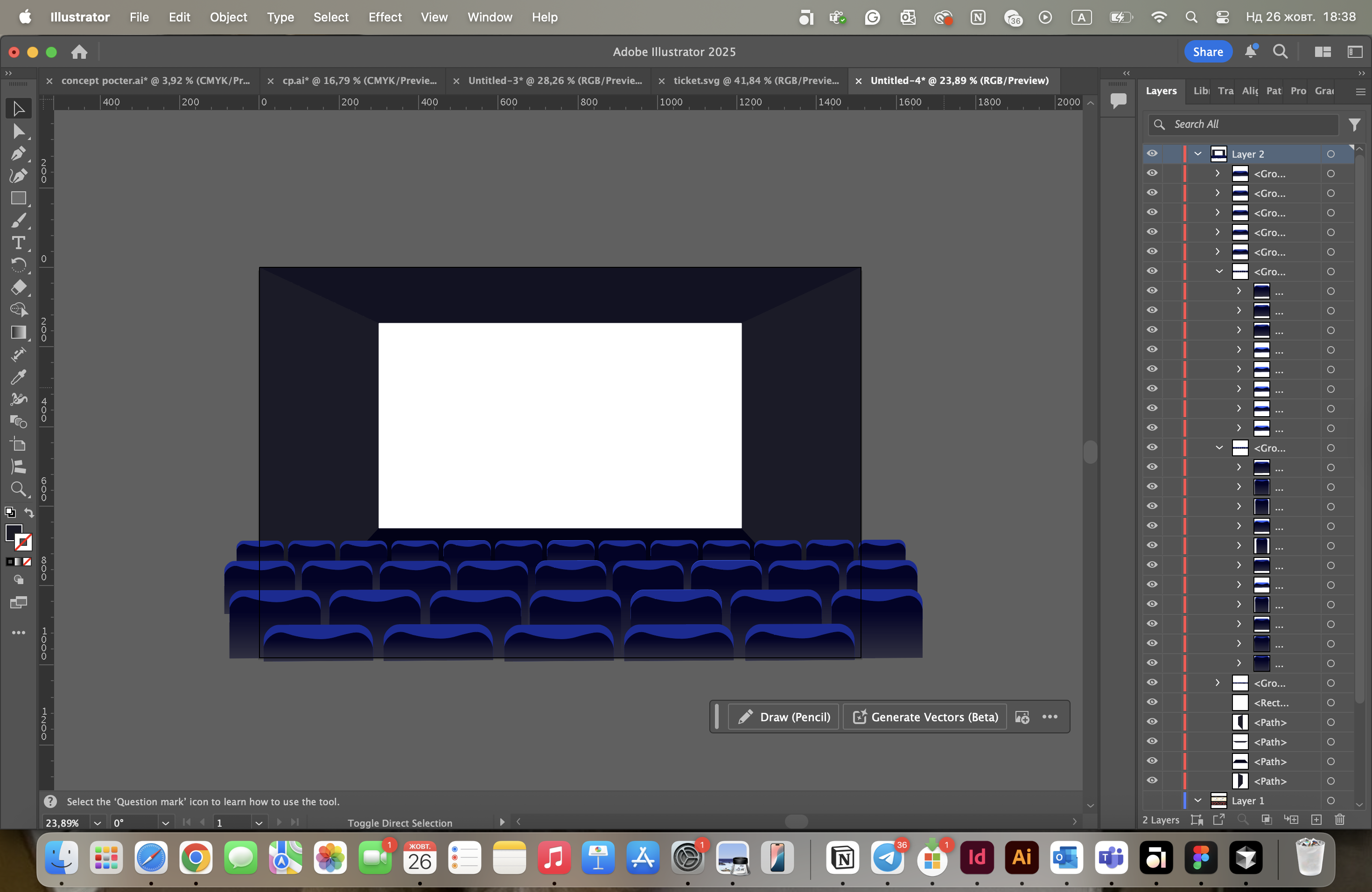Select the Rectangle tool

18,198
